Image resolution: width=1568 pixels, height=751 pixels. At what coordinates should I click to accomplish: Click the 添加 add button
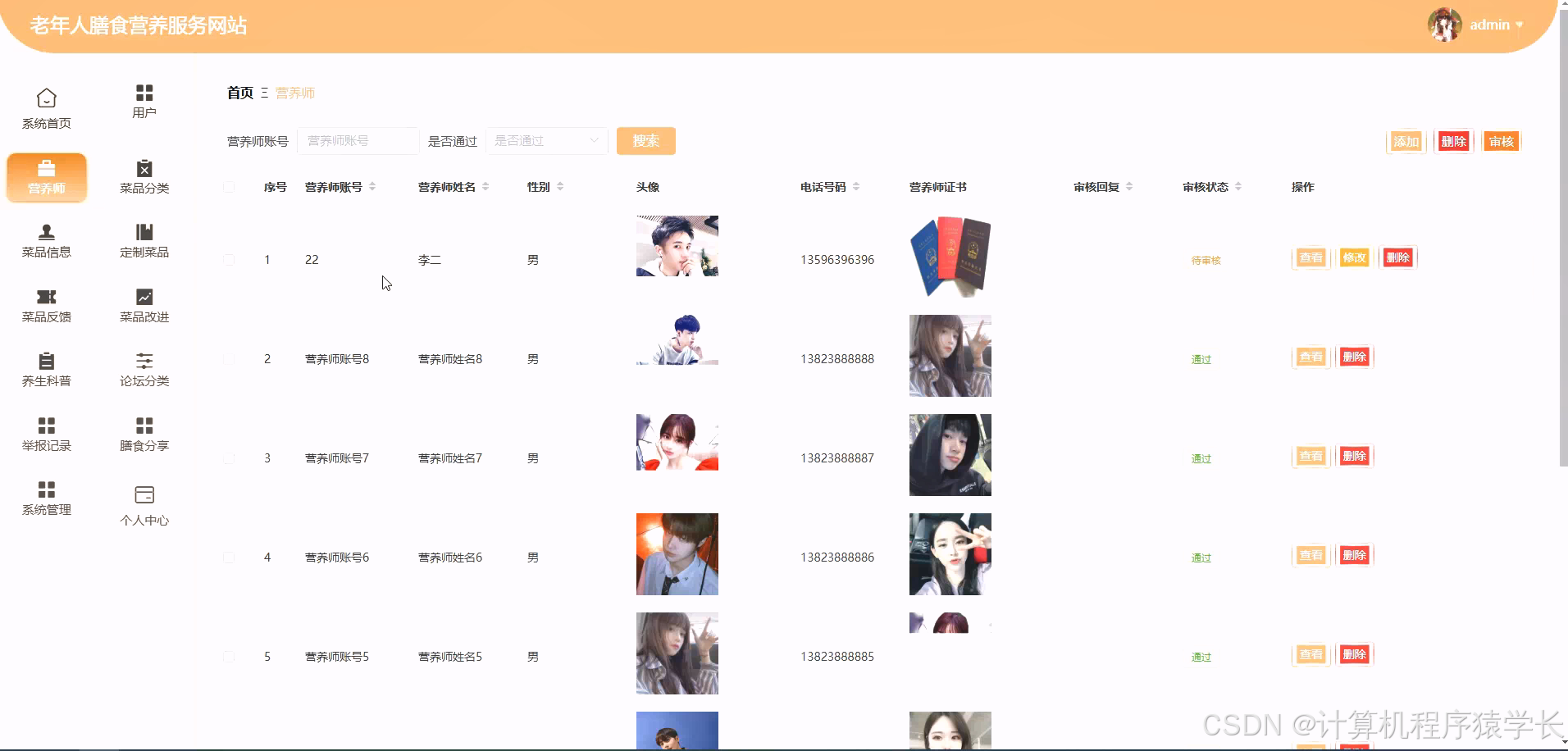[x=1406, y=141]
